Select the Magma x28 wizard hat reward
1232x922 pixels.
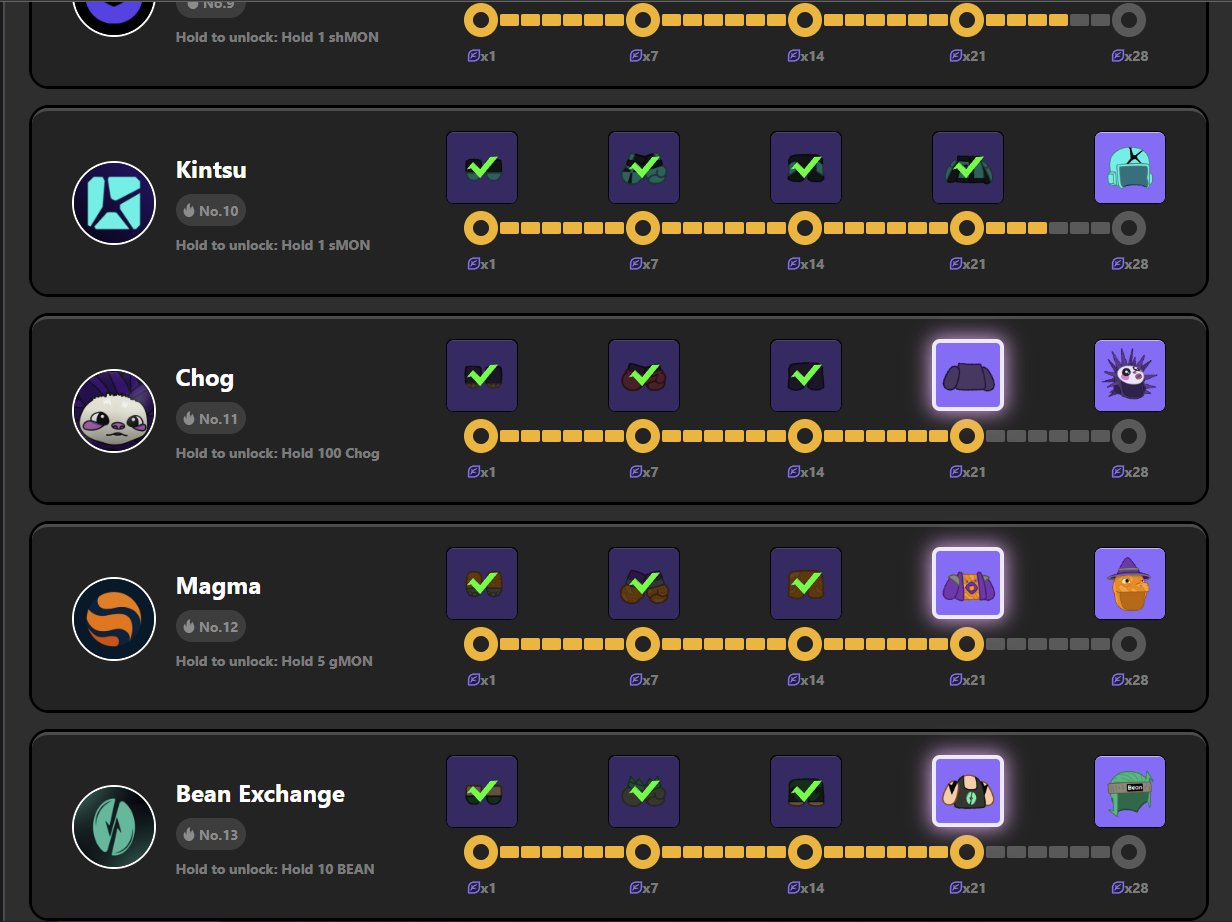[x=1129, y=583]
